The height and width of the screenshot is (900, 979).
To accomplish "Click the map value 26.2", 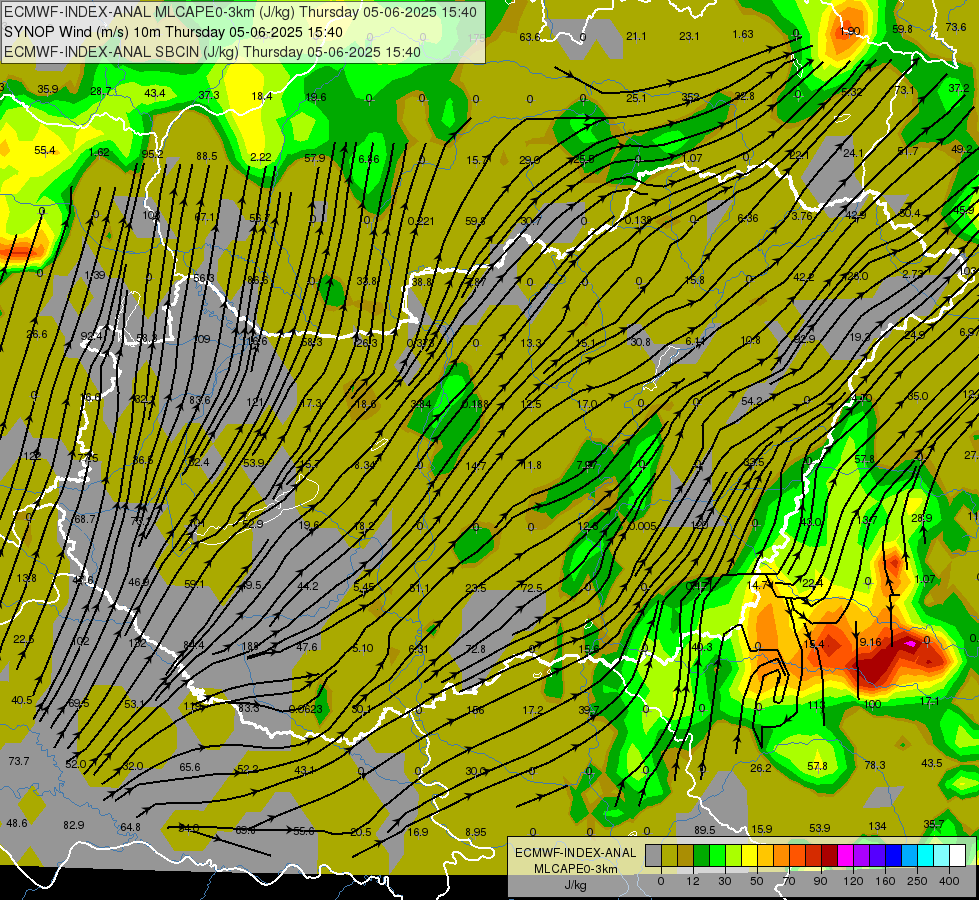I will tap(760, 768).
